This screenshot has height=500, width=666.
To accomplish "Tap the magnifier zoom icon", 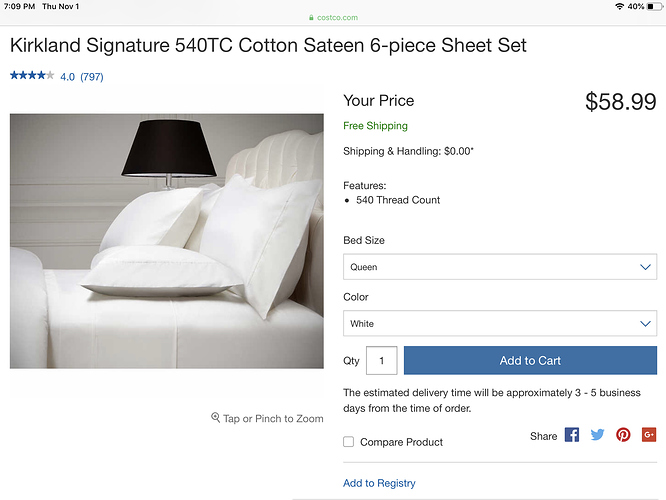I will [x=215, y=418].
